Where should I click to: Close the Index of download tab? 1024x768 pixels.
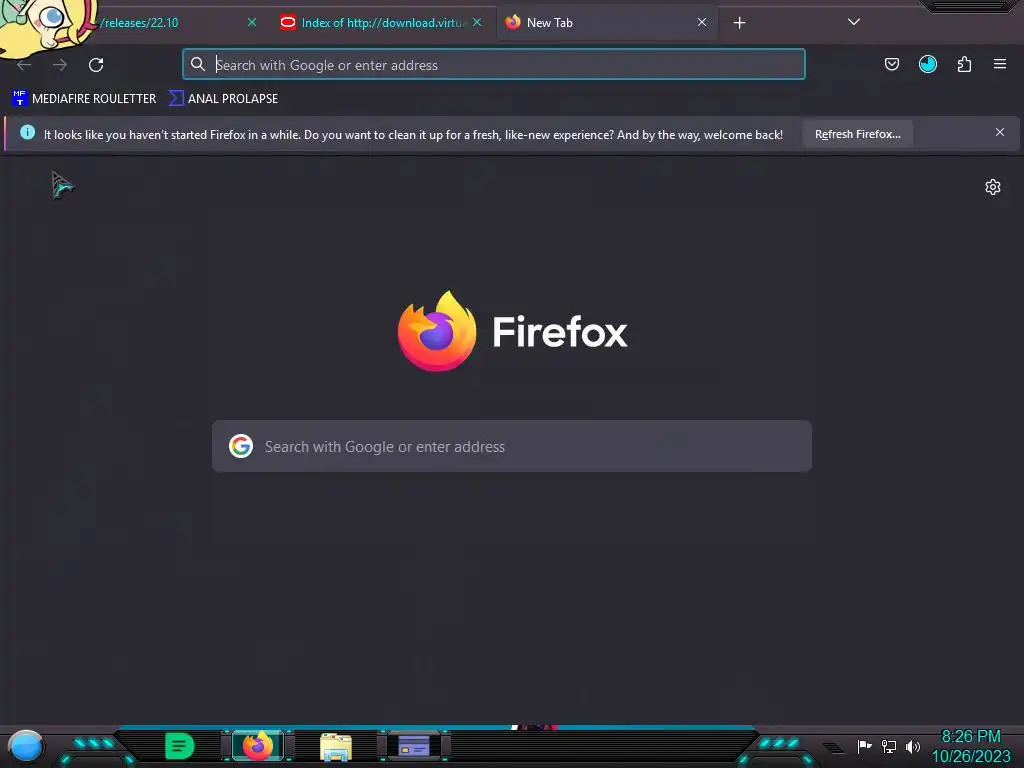[x=477, y=22]
